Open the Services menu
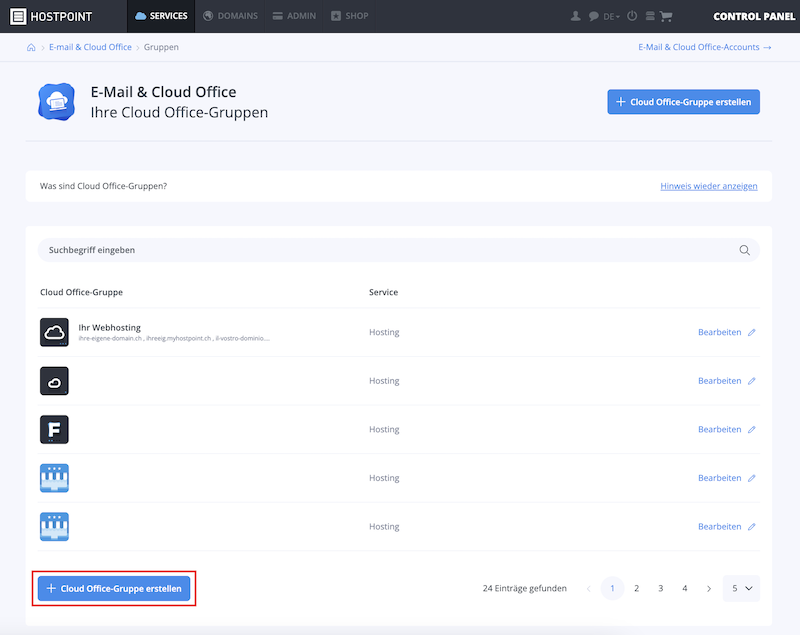Screen dimensions: 800x635 pyautogui.click(x=161, y=16)
